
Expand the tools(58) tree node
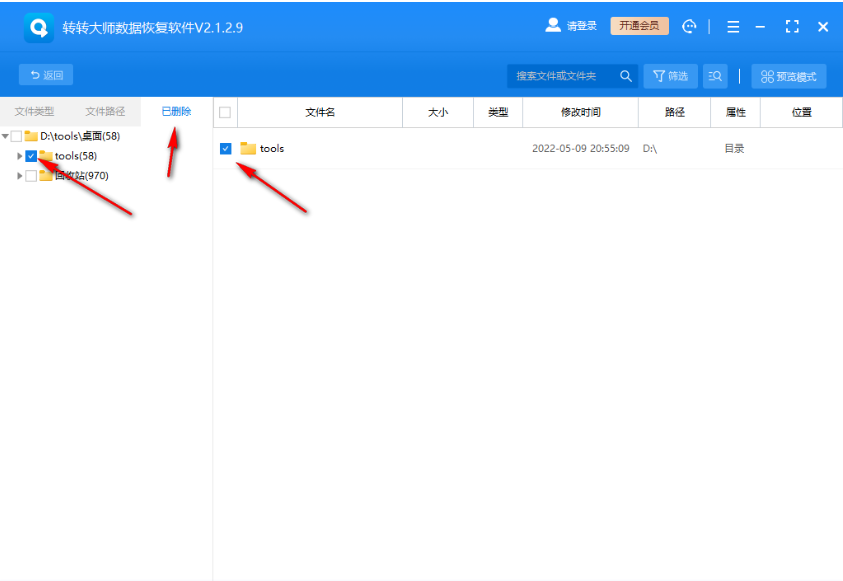[20, 156]
